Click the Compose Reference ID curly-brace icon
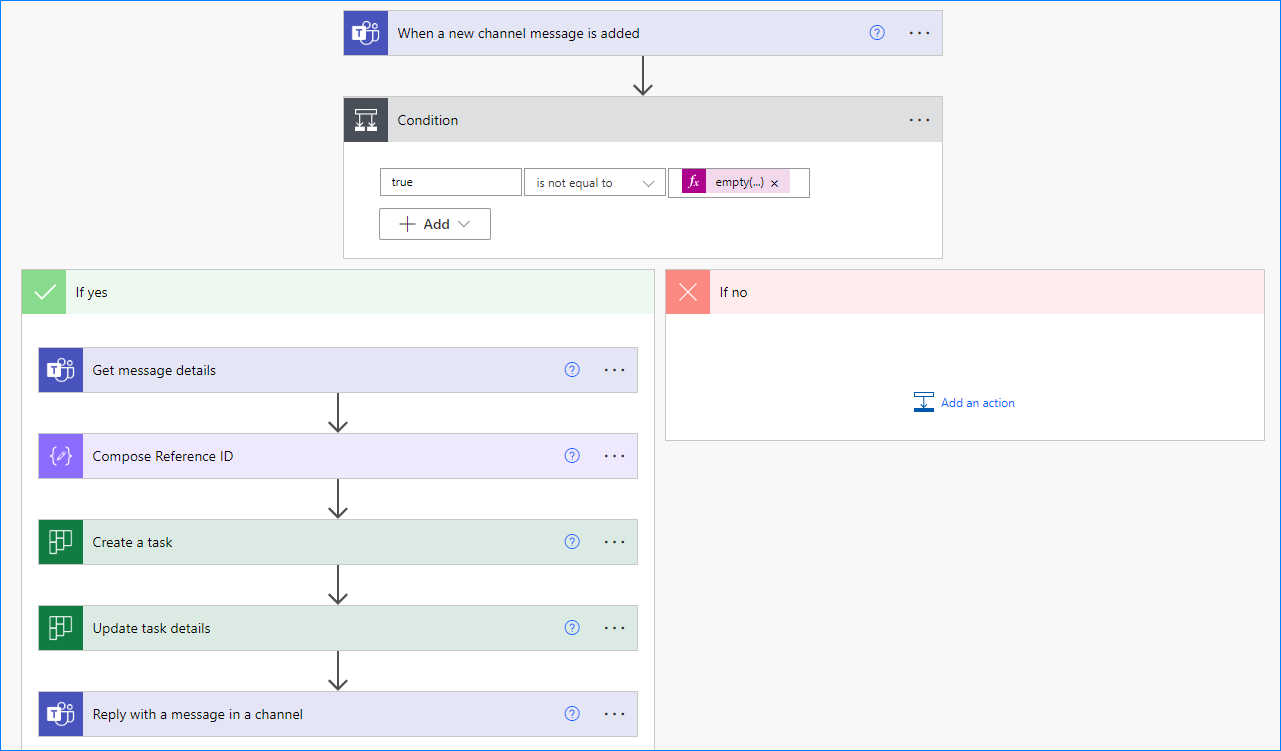The width and height of the screenshot is (1281, 751). (60, 456)
